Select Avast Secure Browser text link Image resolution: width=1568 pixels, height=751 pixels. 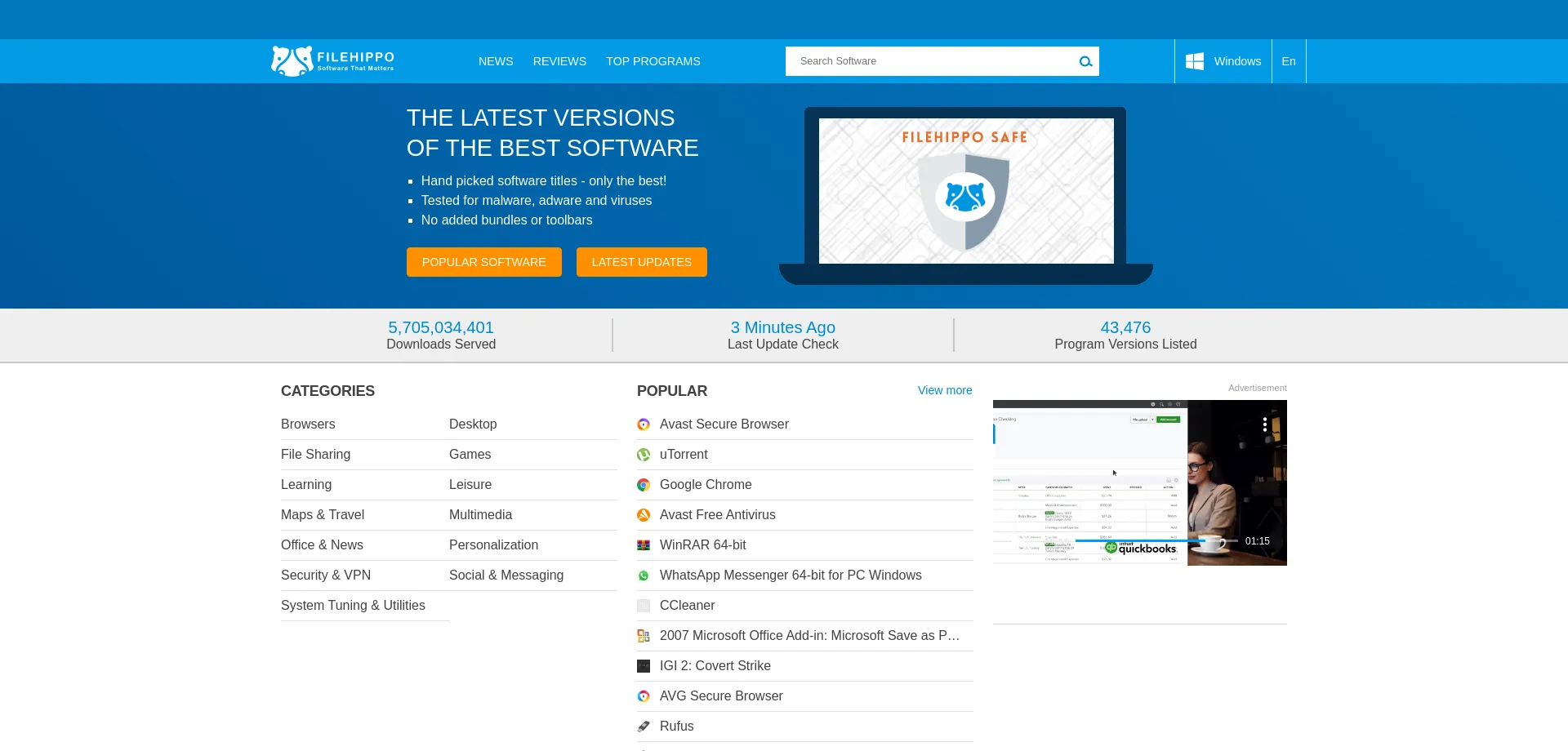pyautogui.click(x=724, y=424)
